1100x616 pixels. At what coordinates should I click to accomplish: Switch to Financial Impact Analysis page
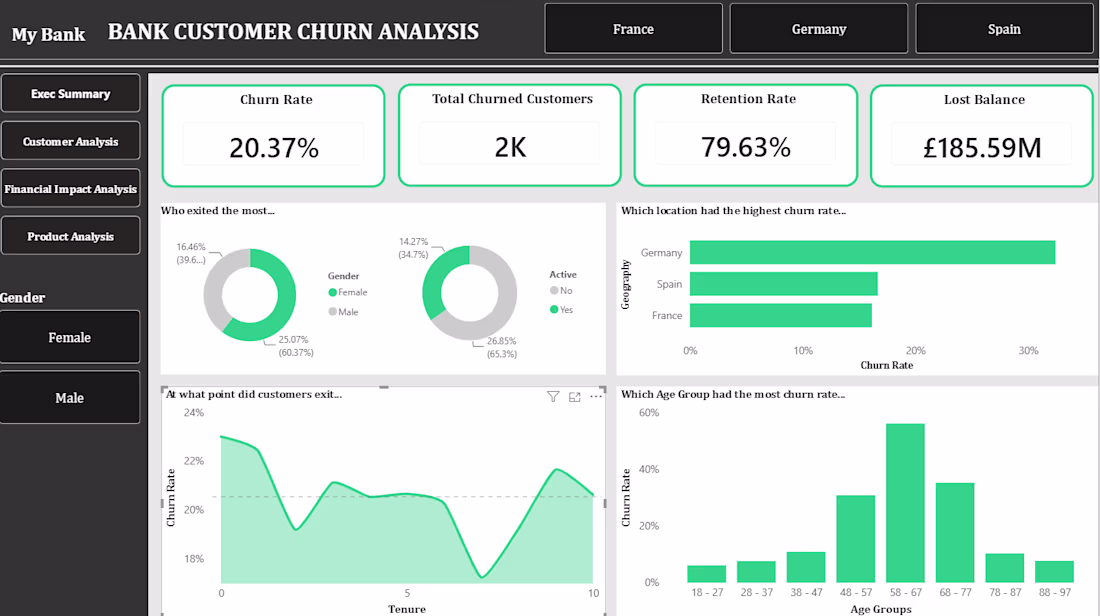pyautogui.click(x=70, y=189)
